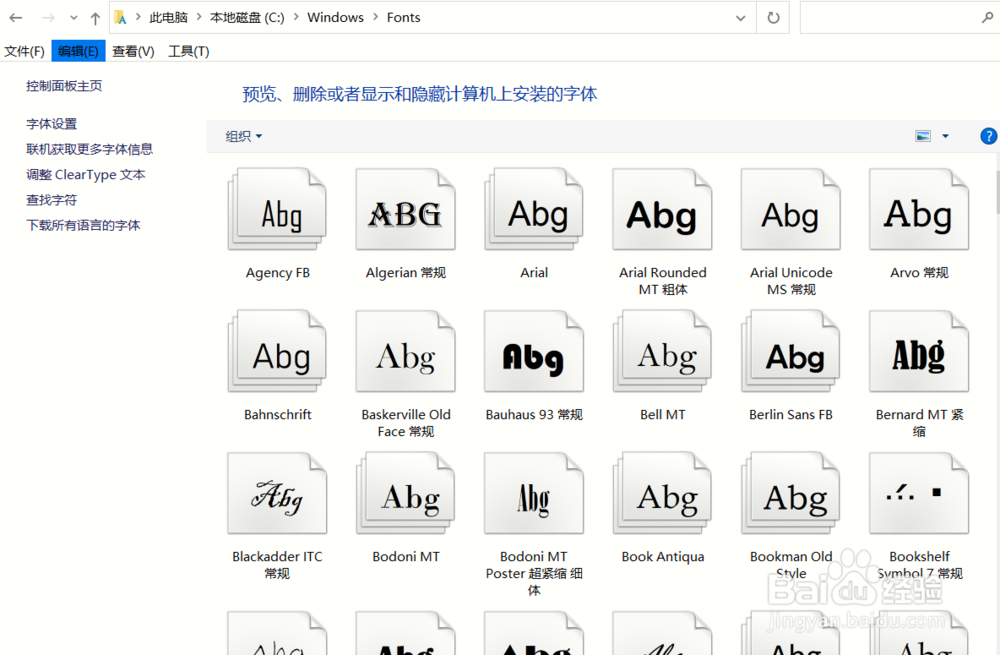Open the 查看(V) menu
The height and width of the screenshot is (655, 1000).
pos(133,51)
